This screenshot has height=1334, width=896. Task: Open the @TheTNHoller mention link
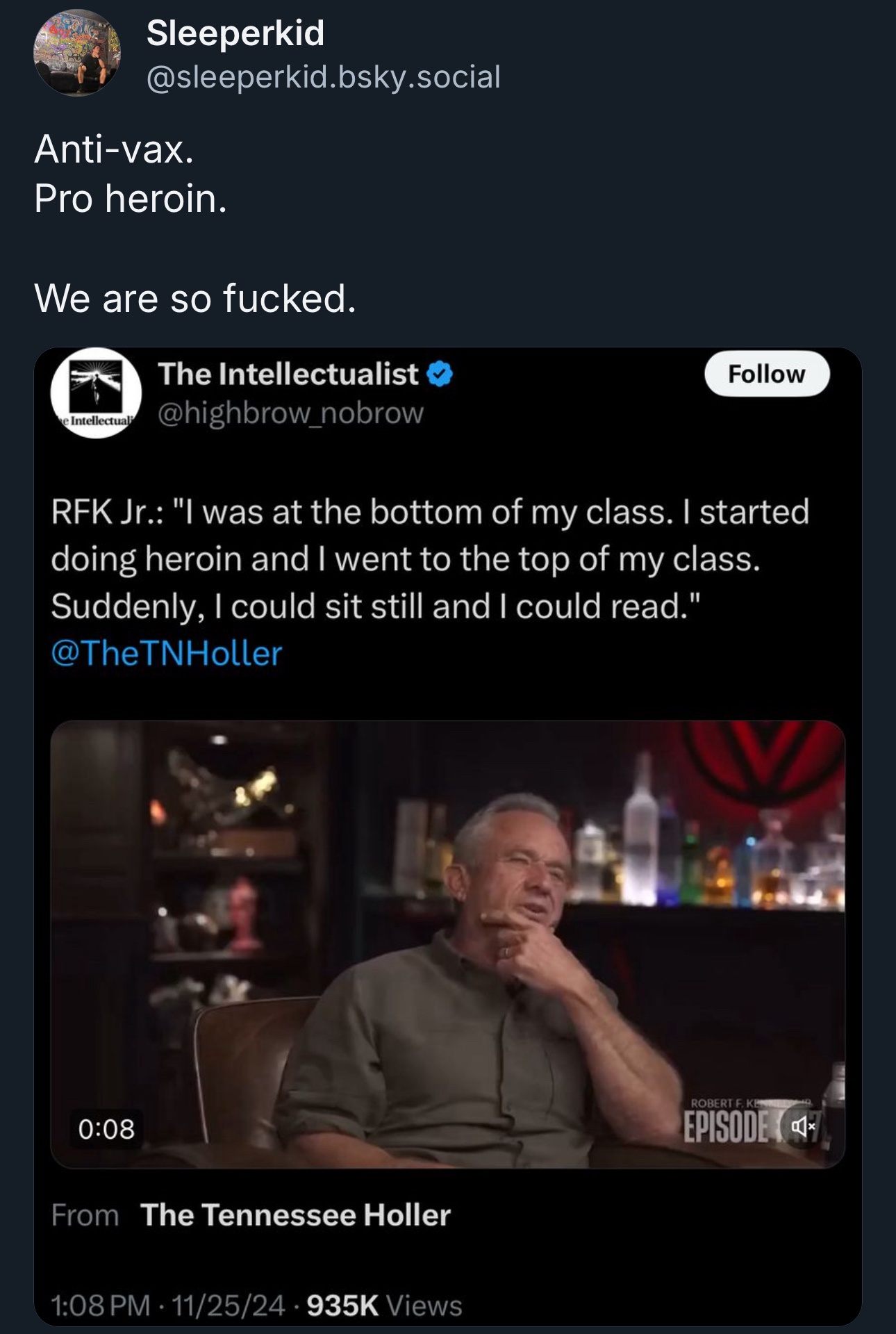coord(167,654)
